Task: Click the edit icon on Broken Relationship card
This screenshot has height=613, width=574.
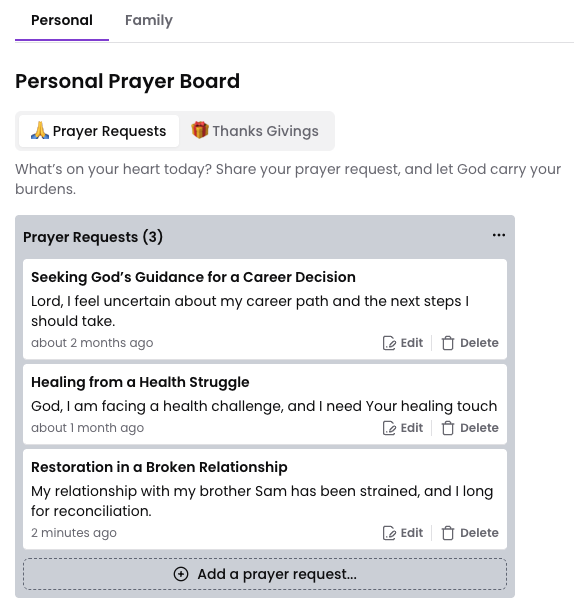Action: [x=389, y=533]
